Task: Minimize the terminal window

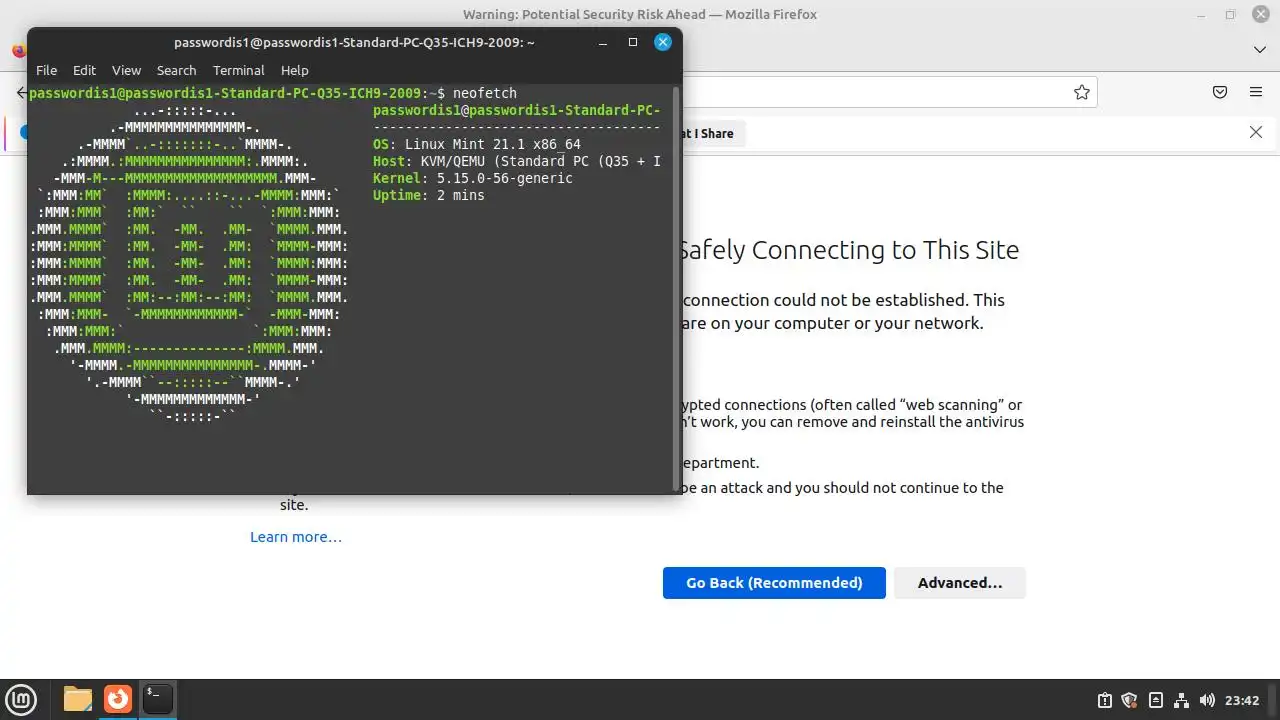Action: click(x=603, y=42)
